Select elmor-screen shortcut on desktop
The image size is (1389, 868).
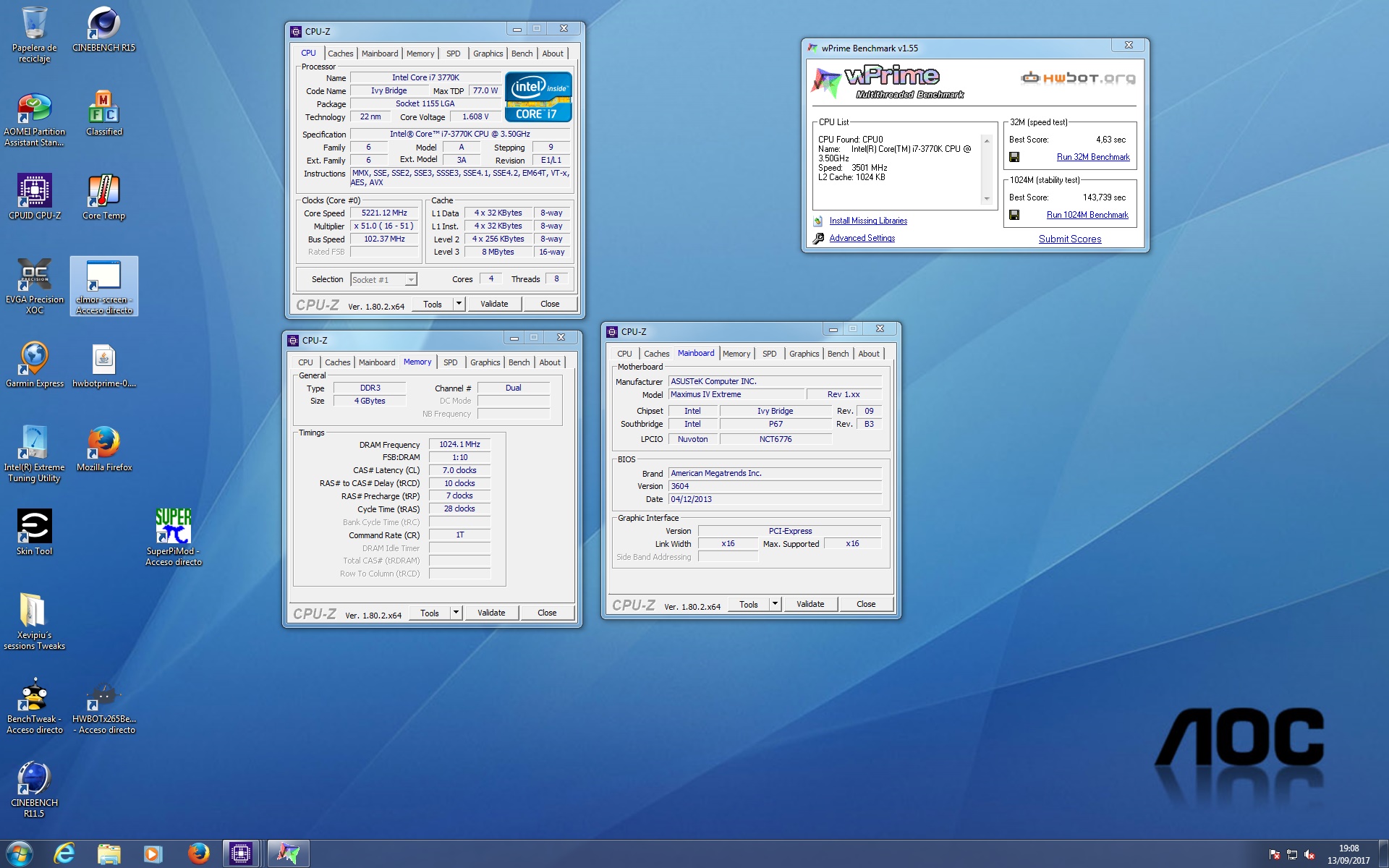[x=103, y=286]
